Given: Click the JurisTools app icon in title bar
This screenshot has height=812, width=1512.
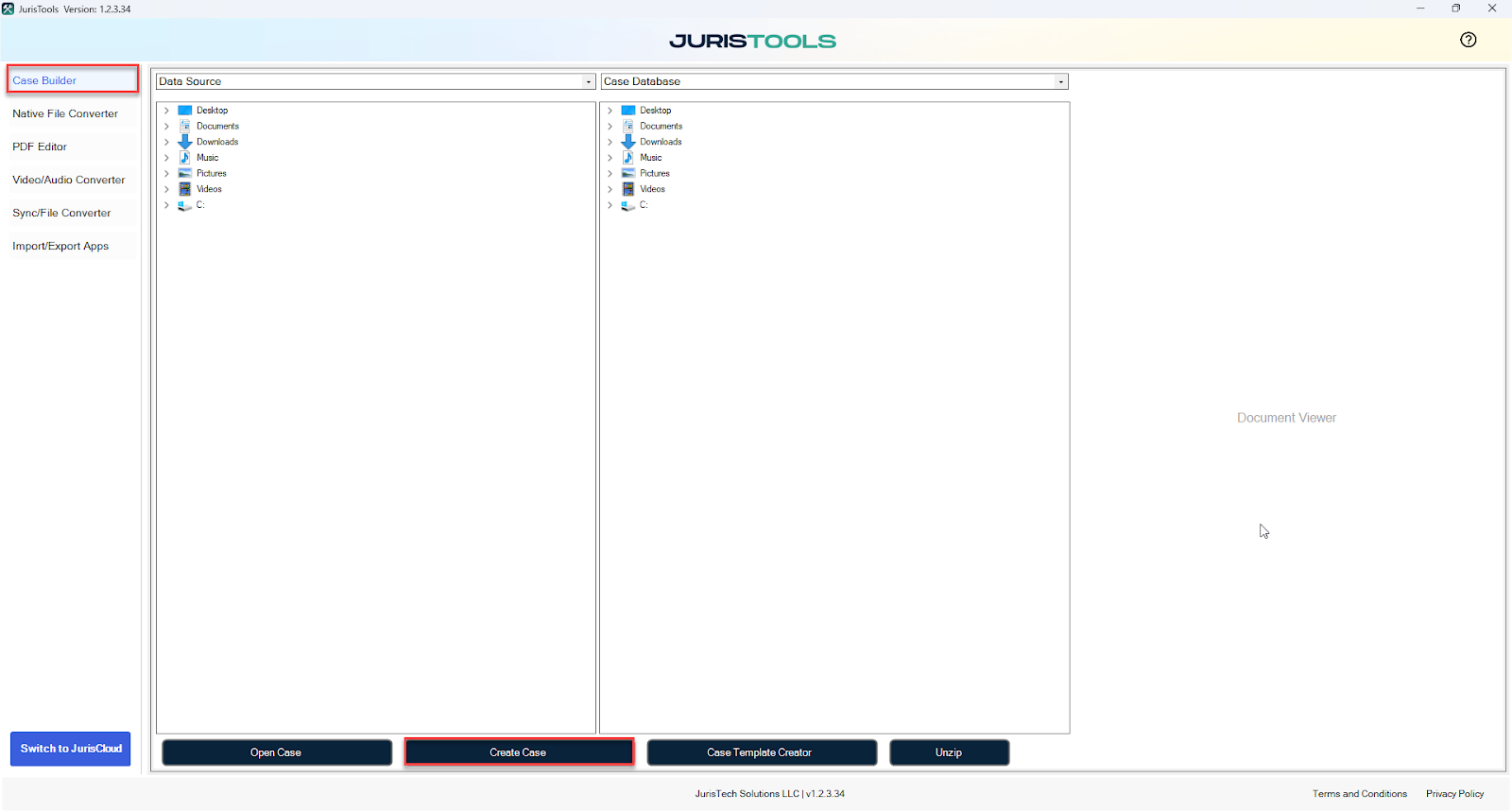Looking at the screenshot, I should (x=8, y=9).
